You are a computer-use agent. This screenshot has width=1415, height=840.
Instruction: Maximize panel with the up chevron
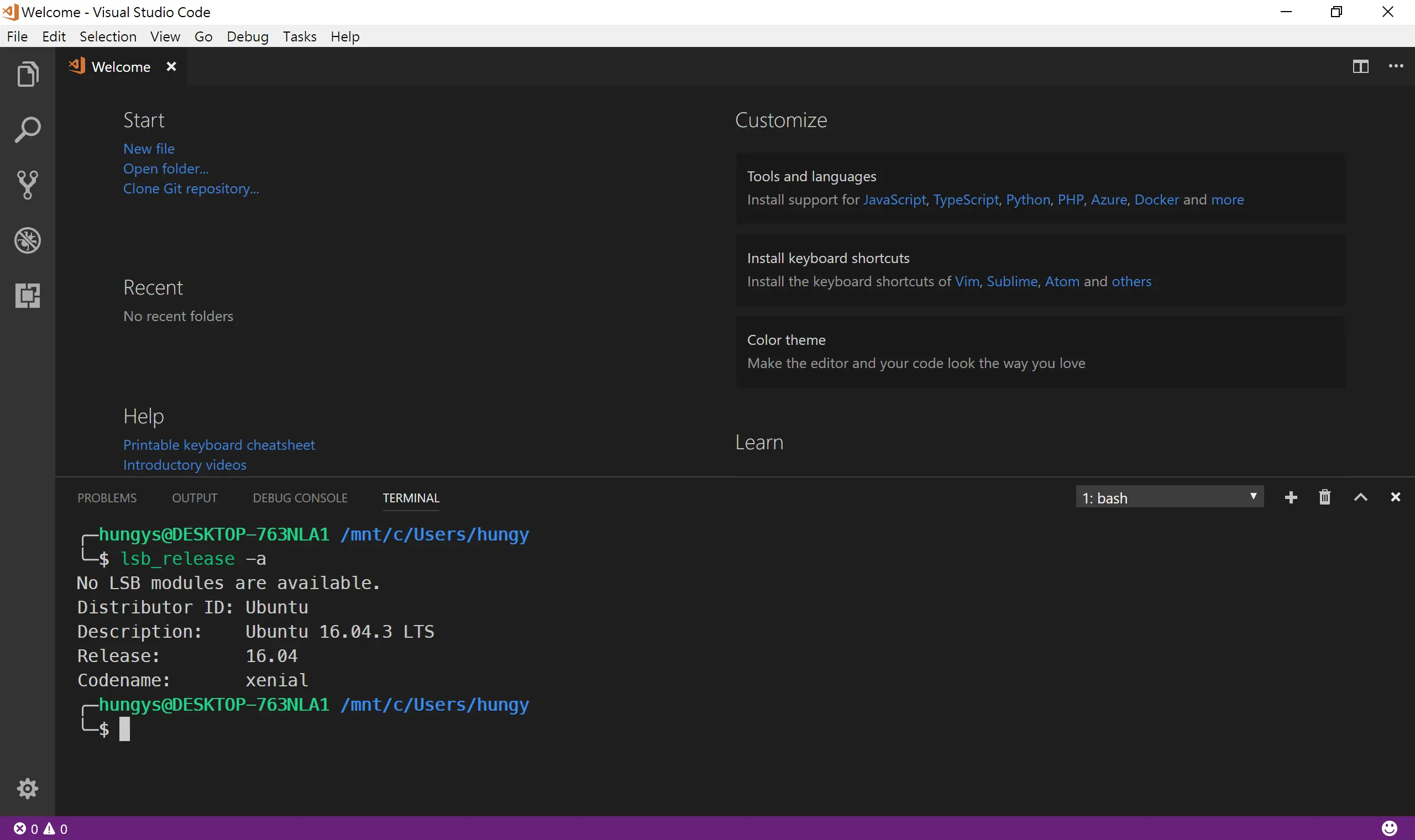(x=1360, y=497)
